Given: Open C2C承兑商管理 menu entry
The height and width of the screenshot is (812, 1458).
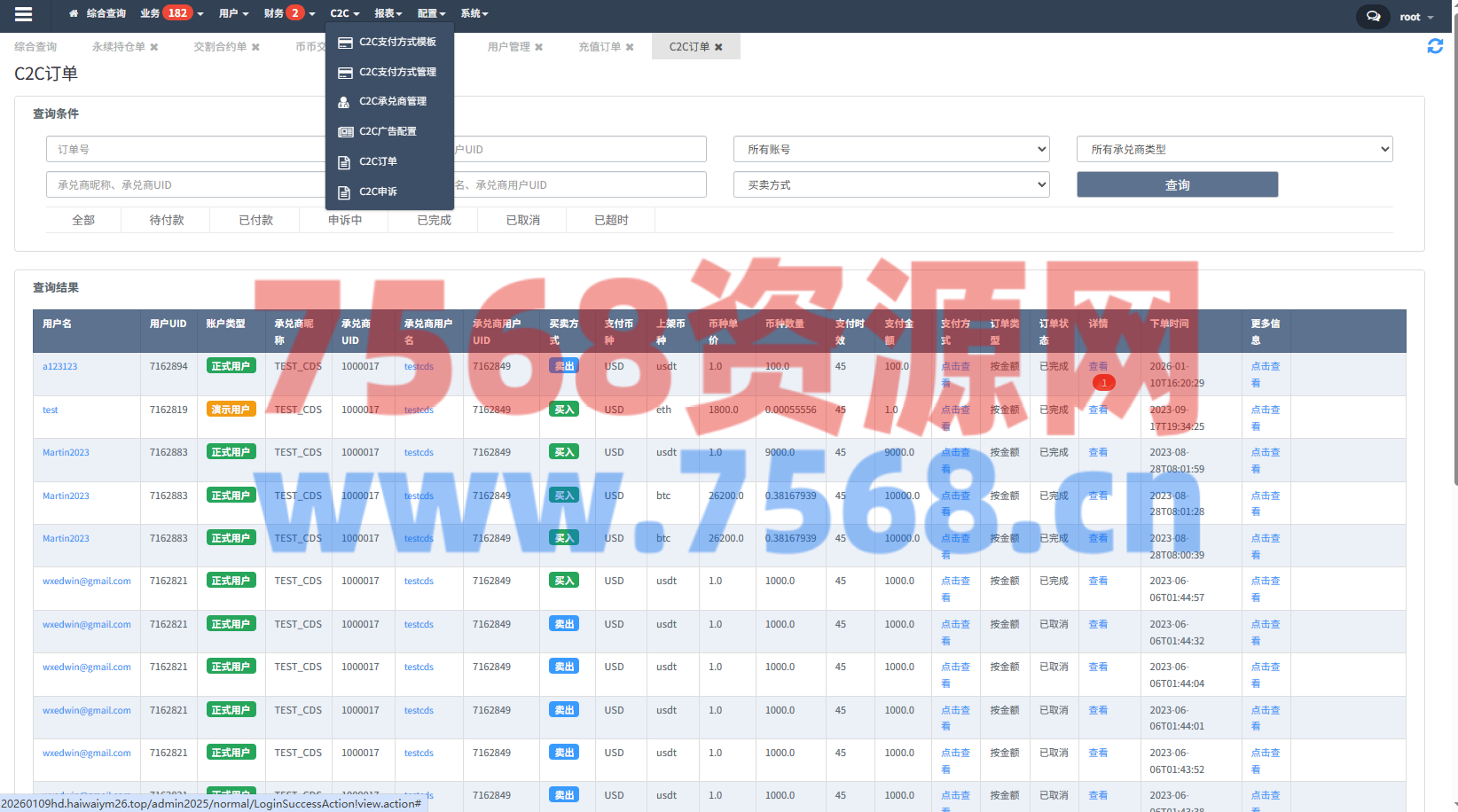Looking at the screenshot, I should [x=392, y=102].
